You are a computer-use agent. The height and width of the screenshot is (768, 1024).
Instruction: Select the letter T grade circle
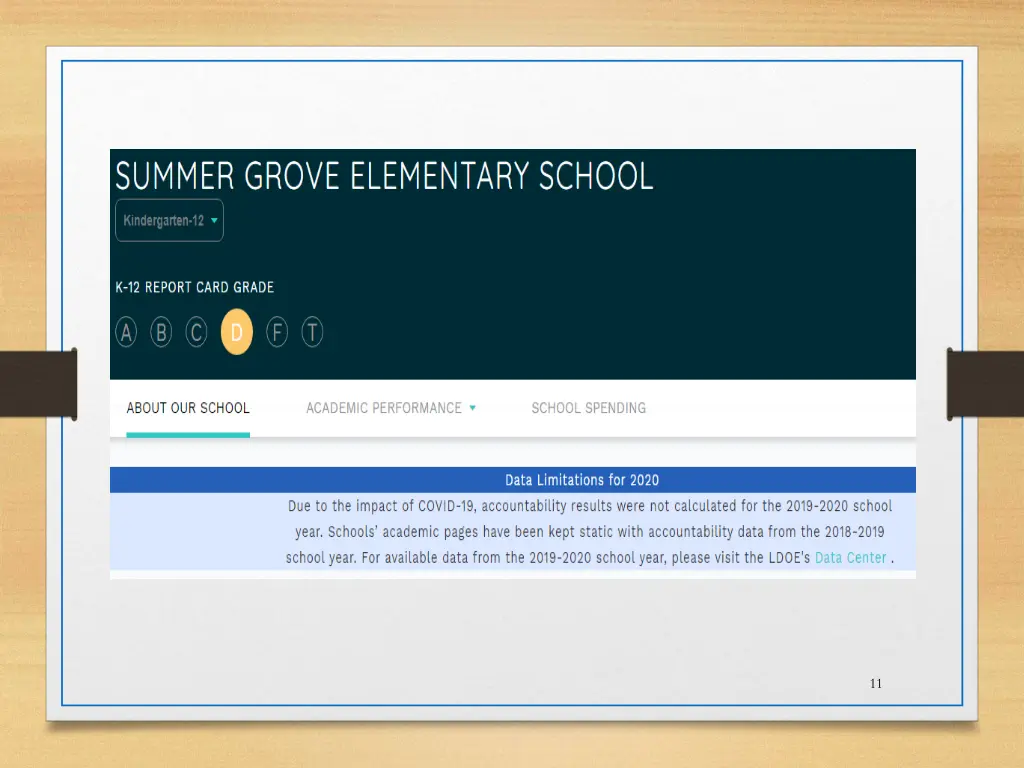click(x=312, y=332)
